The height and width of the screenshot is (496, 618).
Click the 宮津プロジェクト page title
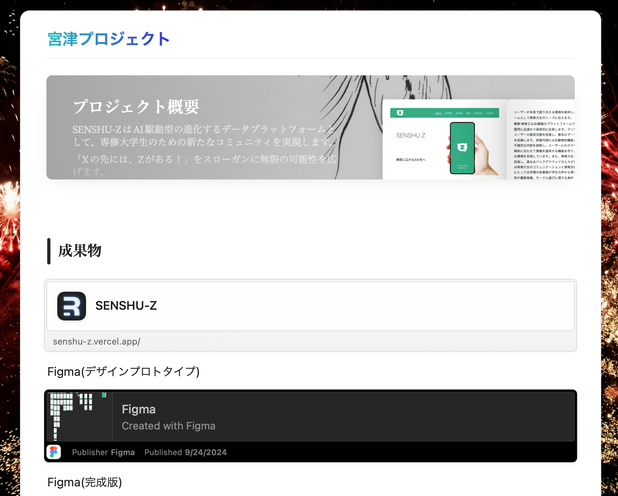point(109,39)
